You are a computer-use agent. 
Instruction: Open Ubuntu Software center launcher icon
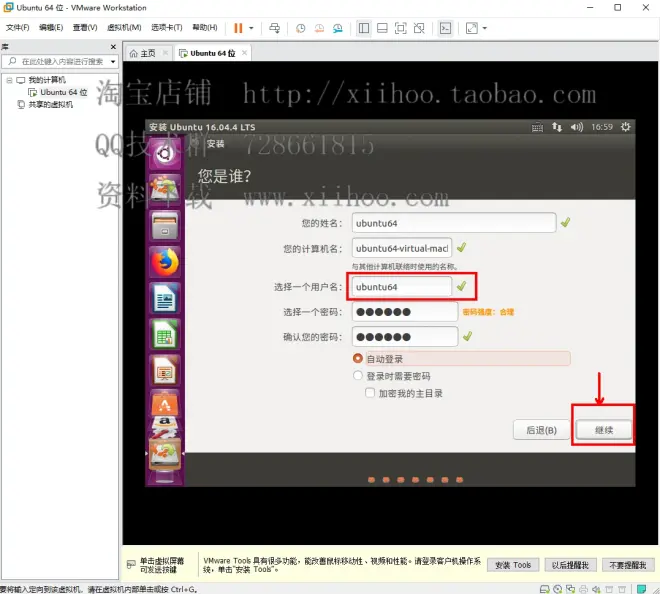(165, 403)
